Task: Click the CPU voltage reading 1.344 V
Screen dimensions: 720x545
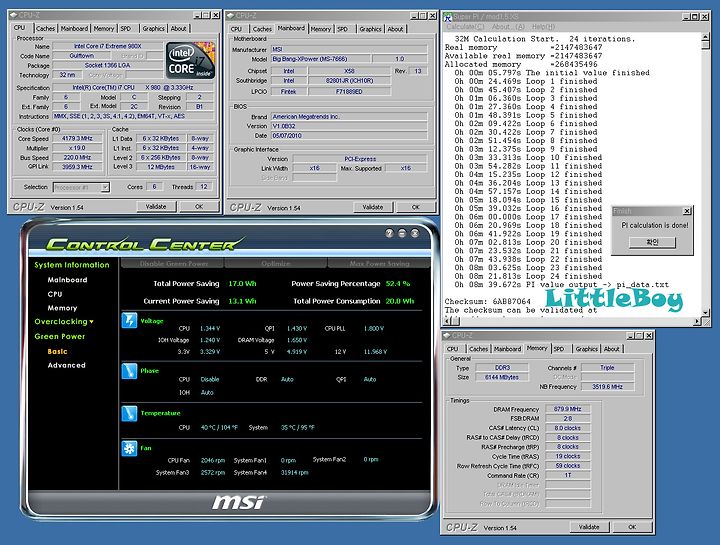Action: (210, 329)
